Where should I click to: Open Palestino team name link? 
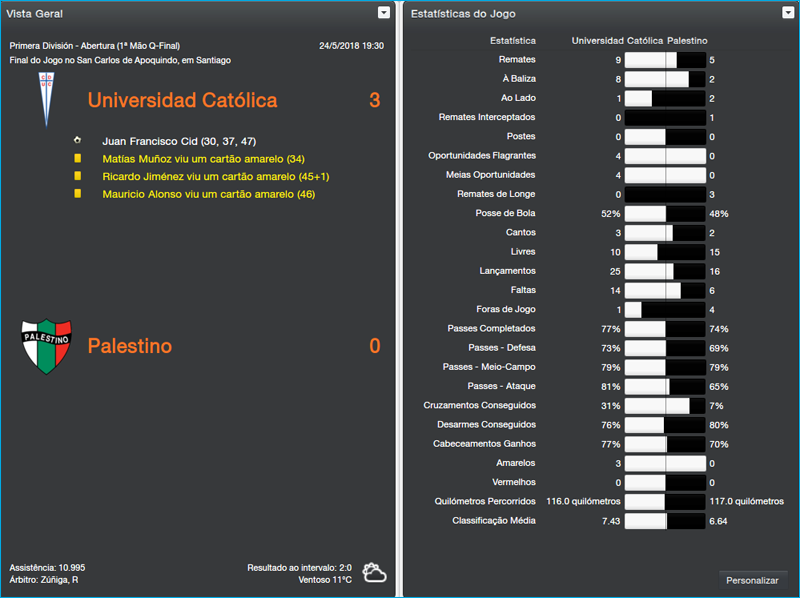pyautogui.click(x=130, y=346)
